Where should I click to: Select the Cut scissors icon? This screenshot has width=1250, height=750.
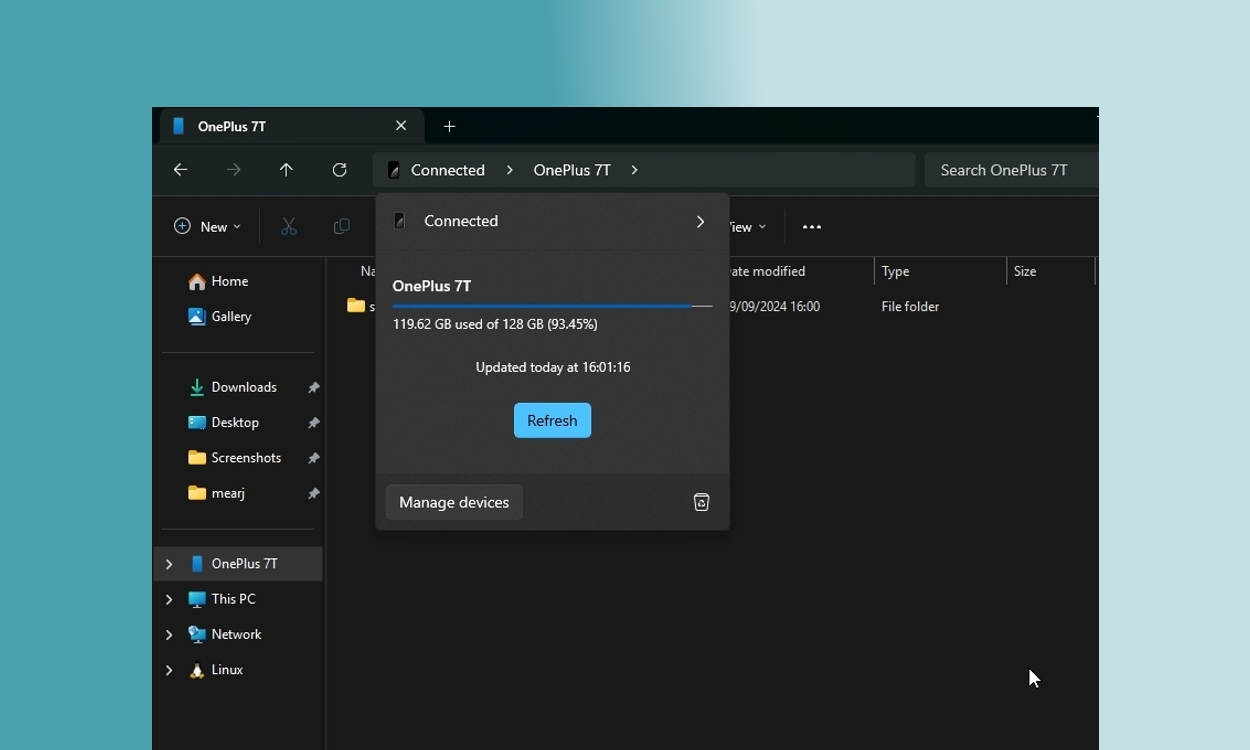click(289, 226)
